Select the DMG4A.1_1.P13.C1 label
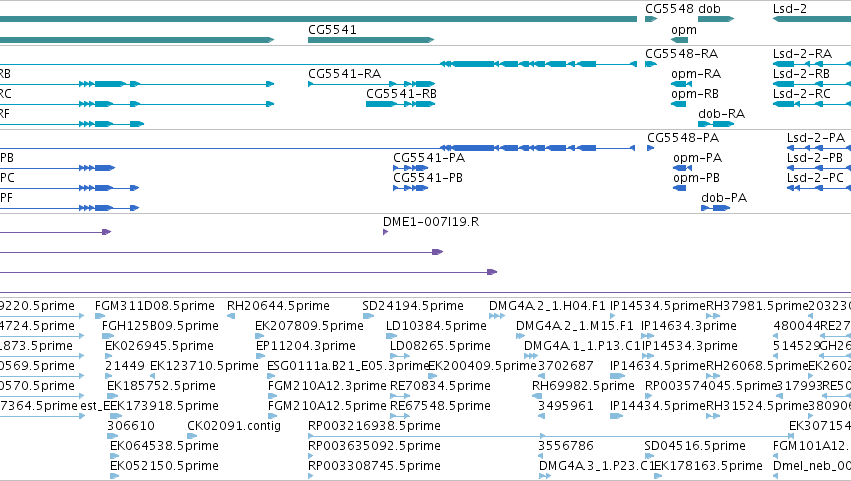 tap(582, 346)
